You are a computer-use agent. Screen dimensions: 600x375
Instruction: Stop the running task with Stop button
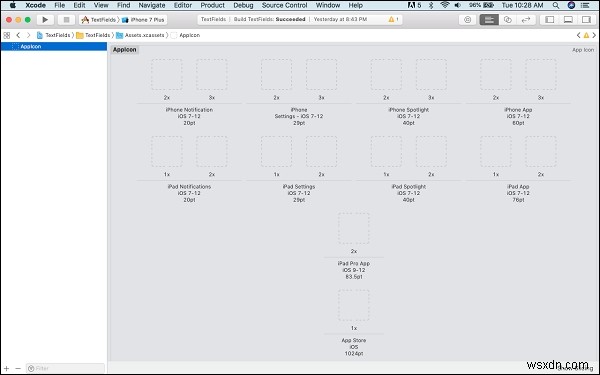[x=66, y=20]
